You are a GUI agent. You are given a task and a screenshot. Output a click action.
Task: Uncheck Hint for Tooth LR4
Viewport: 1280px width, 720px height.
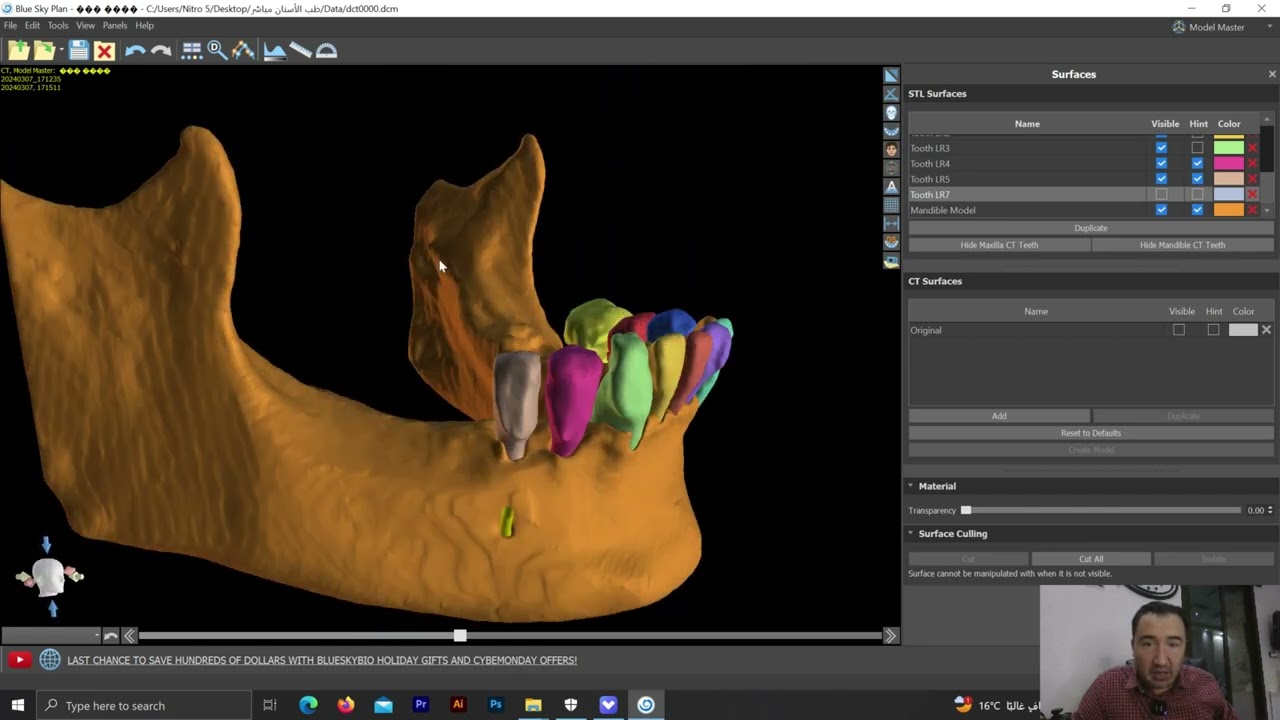click(x=1197, y=164)
